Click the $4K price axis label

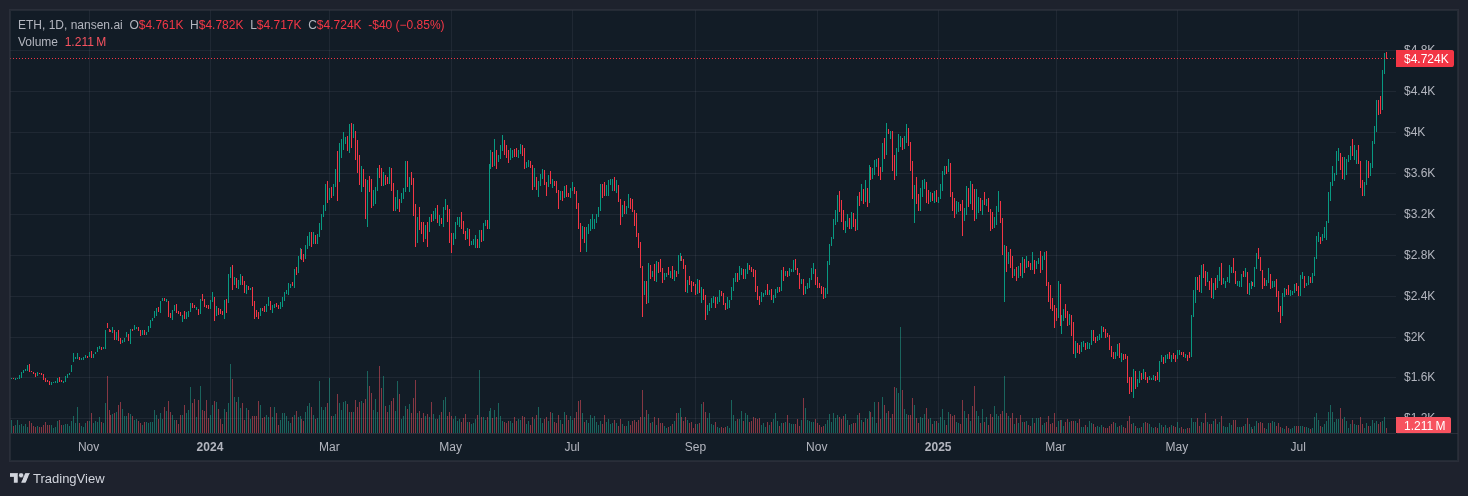(1414, 132)
